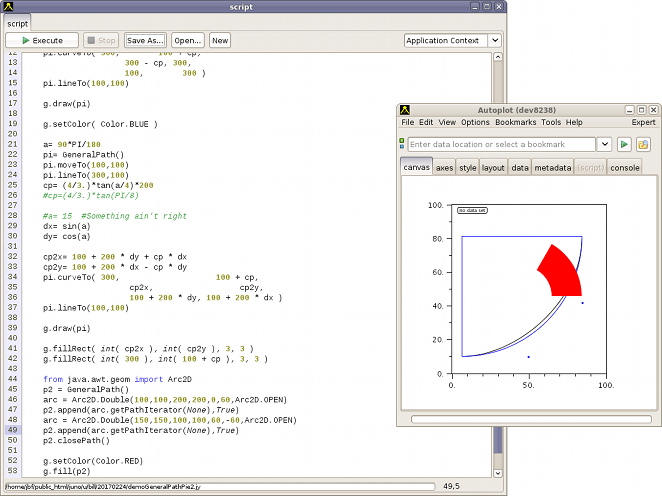The image size is (662, 496).
Task: Open the Bookmarks menu
Action: [516, 122]
